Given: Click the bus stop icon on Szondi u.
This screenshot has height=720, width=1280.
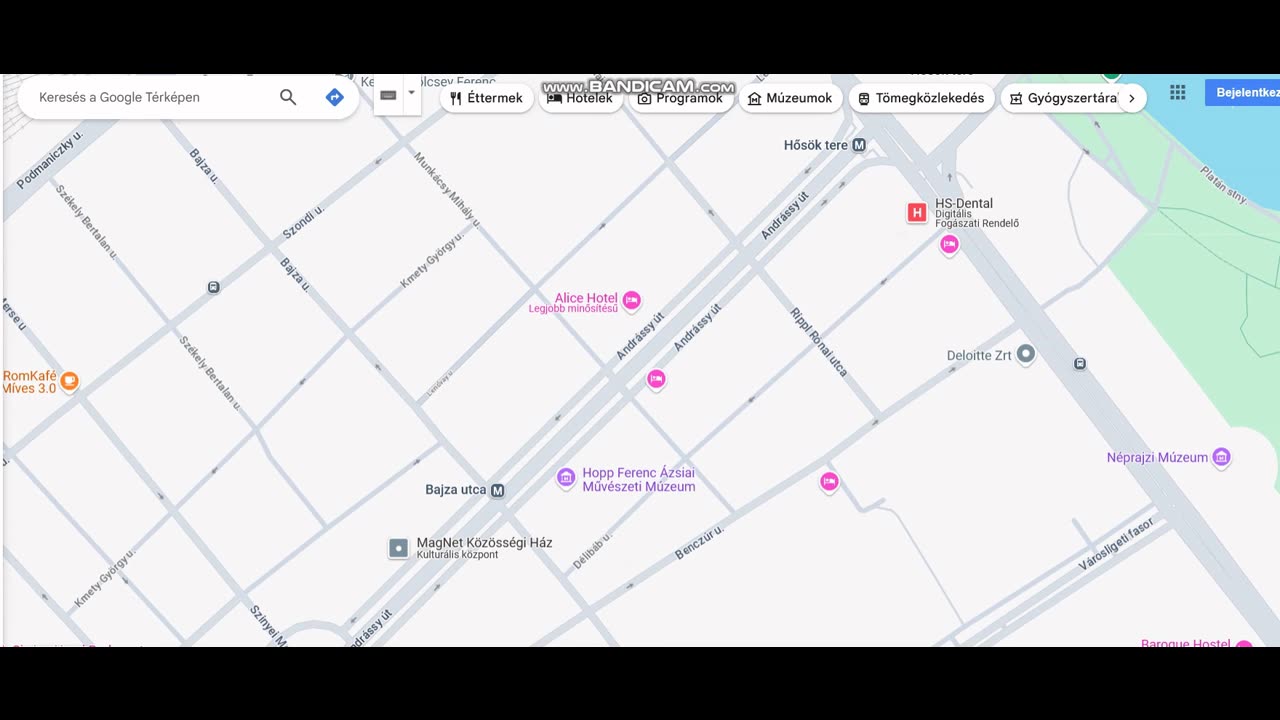Looking at the screenshot, I should 213,287.
